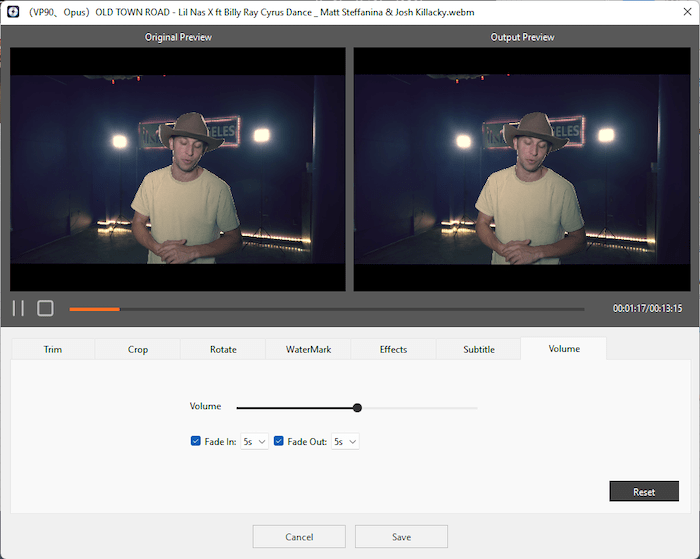Viewport: 700px width, 559px height.
Task: Click the Volume slider handle
Action: (x=357, y=407)
